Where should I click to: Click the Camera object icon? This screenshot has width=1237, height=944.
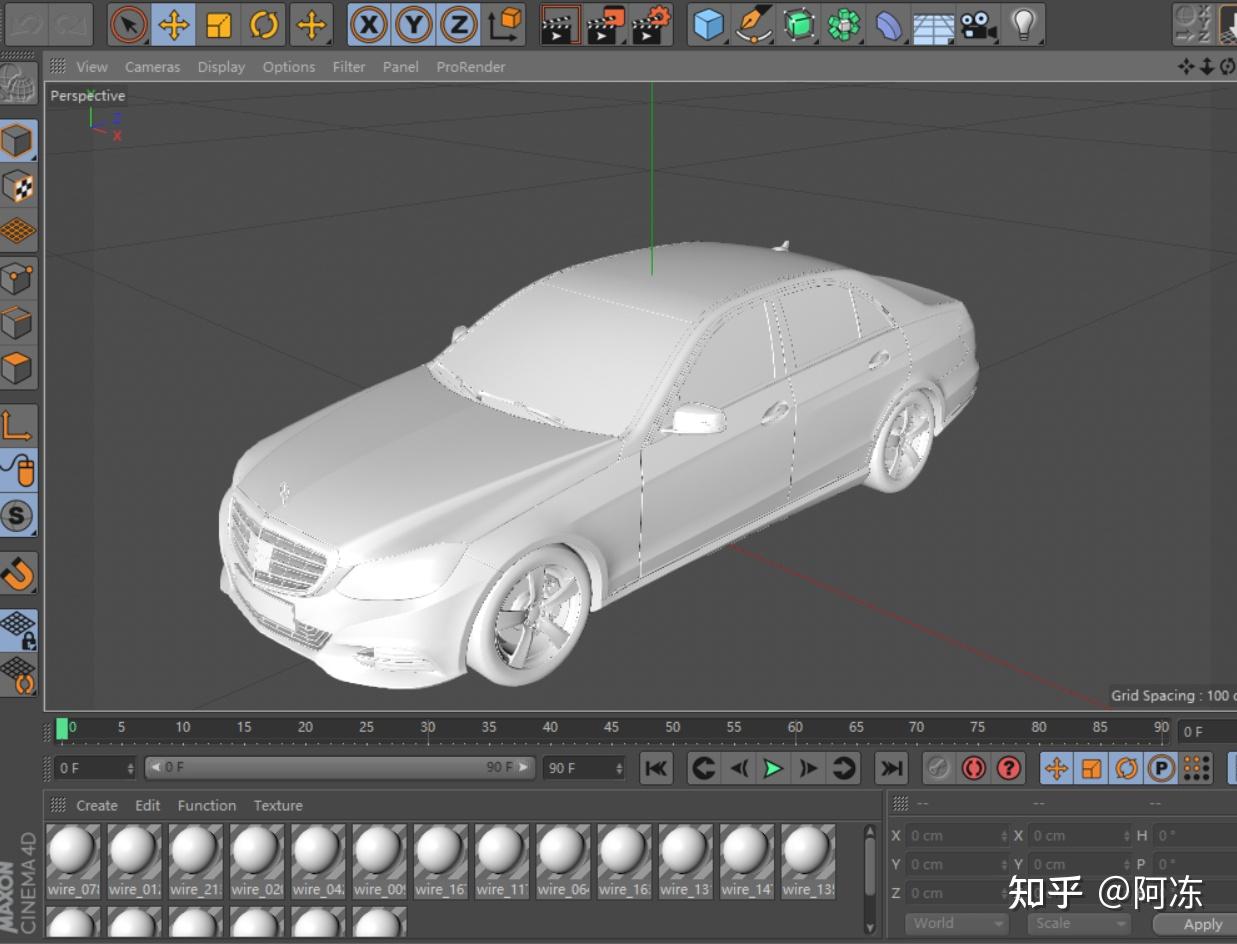point(978,24)
